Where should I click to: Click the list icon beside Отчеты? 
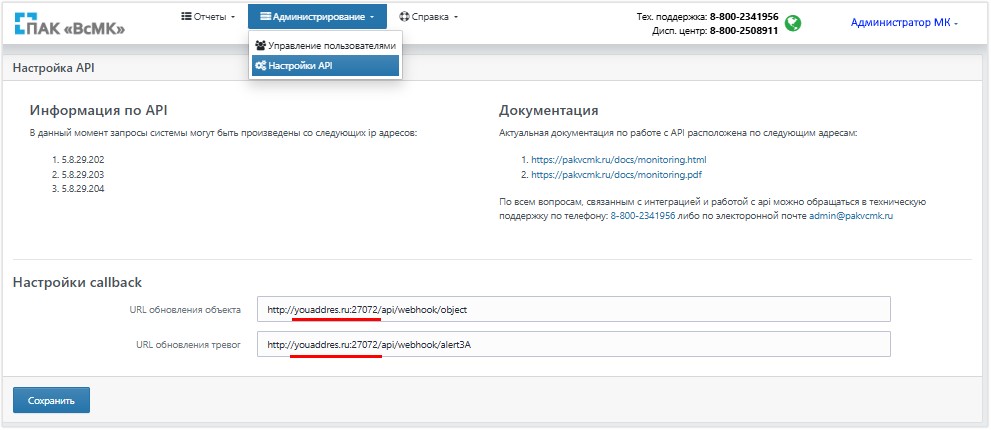tap(186, 17)
